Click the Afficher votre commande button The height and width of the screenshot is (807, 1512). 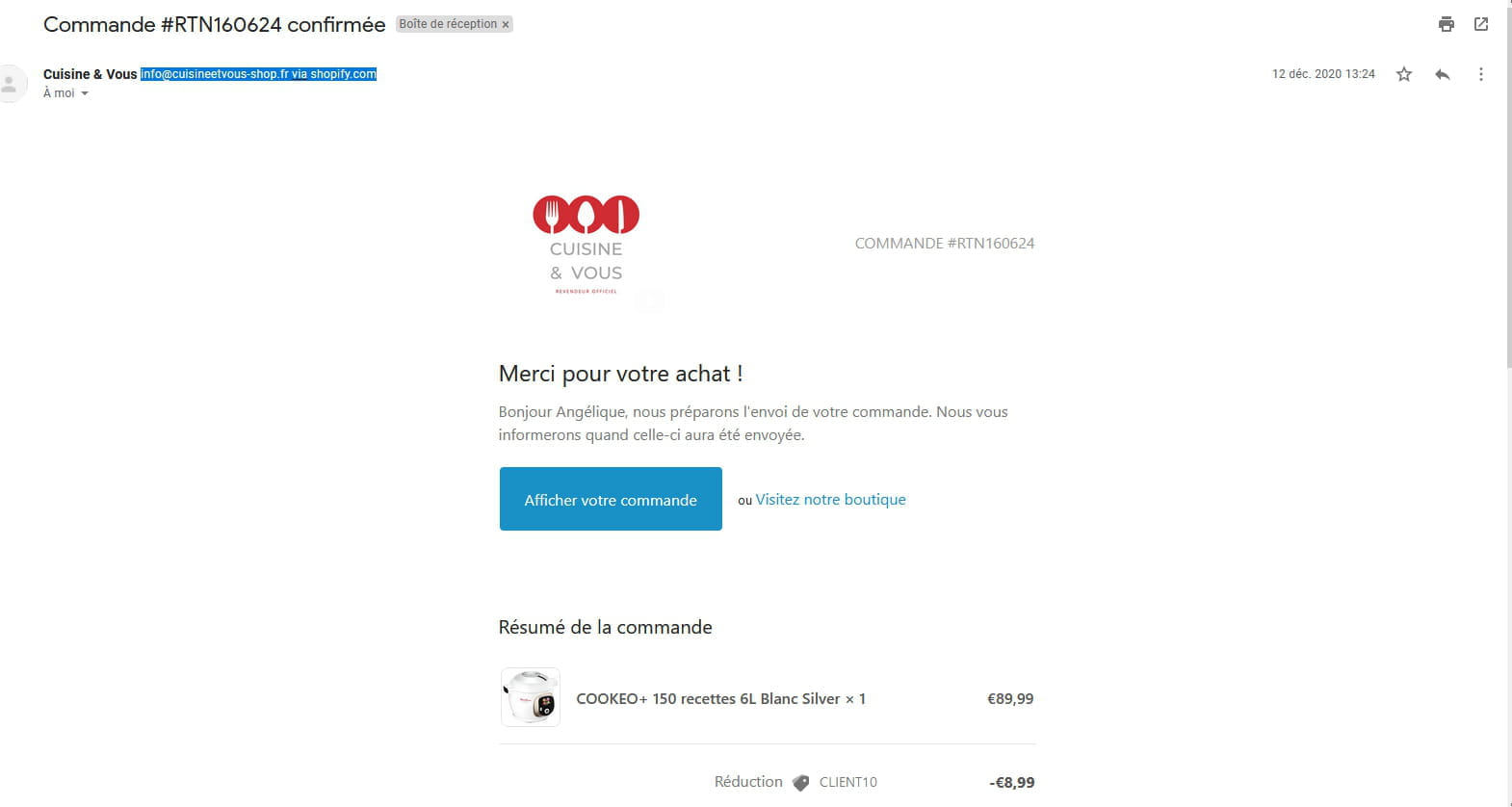click(611, 499)
